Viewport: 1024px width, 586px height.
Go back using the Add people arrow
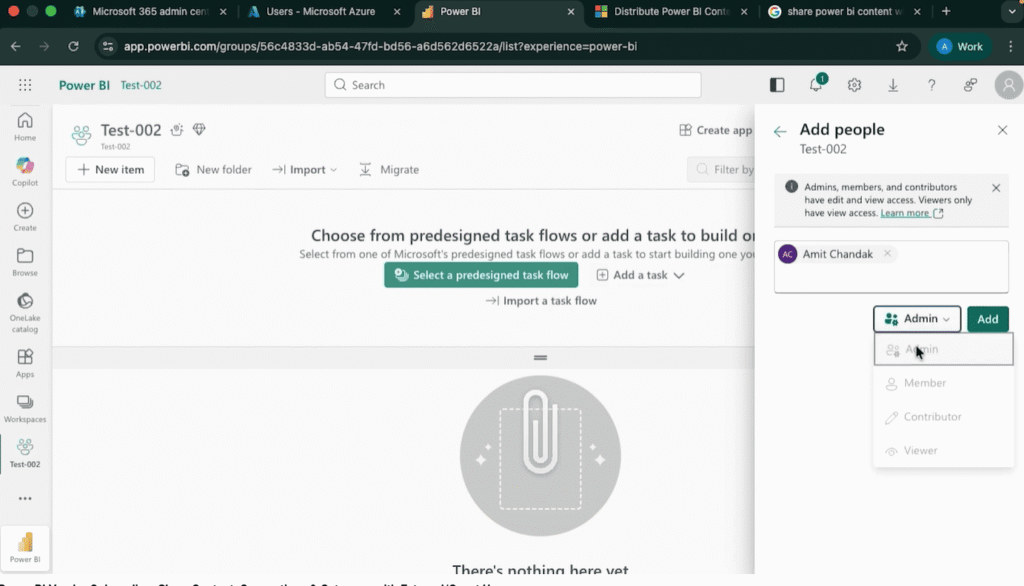(x=780, y=131)
